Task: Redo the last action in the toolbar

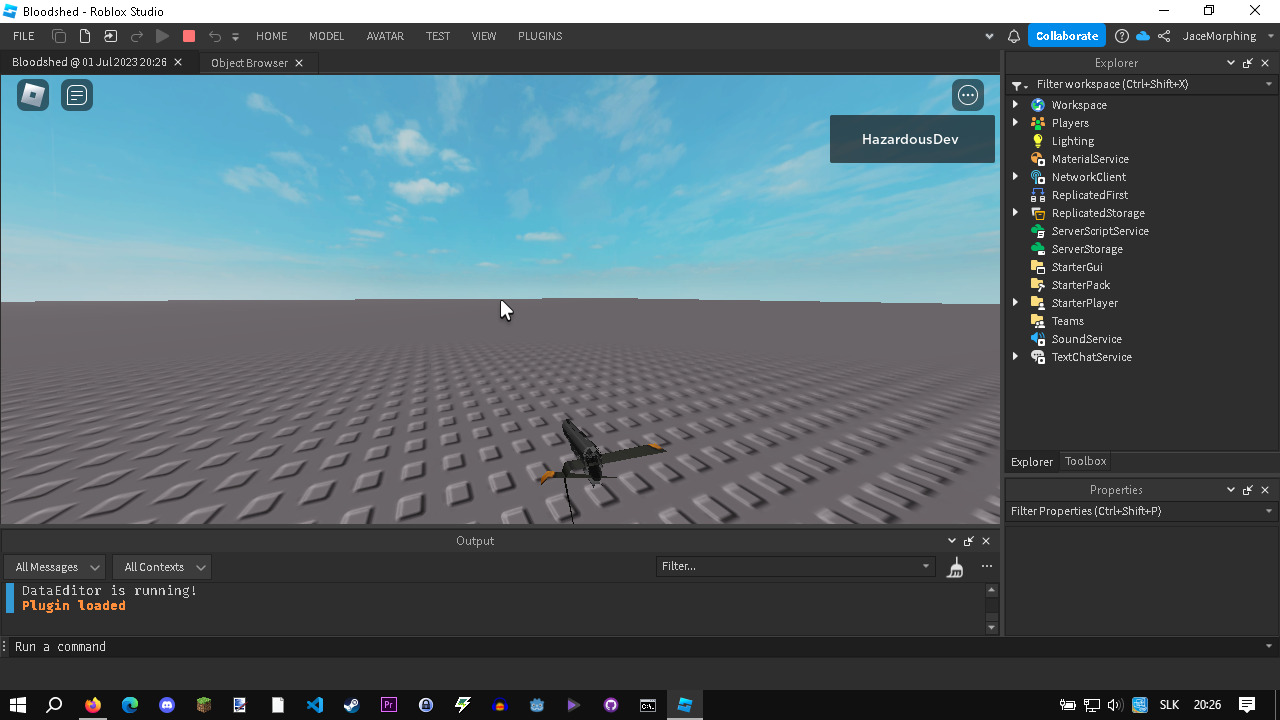Action: click(137, 36)
